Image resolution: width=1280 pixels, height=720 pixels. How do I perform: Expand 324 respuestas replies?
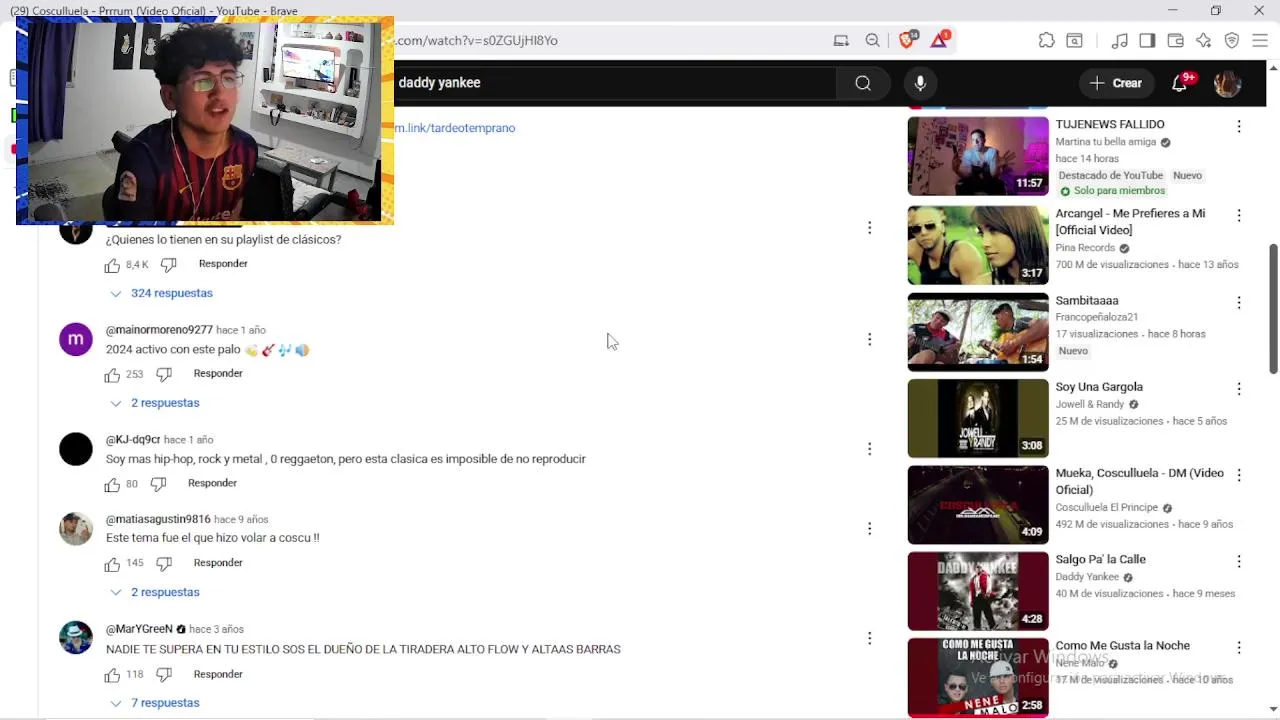point(161,293)
